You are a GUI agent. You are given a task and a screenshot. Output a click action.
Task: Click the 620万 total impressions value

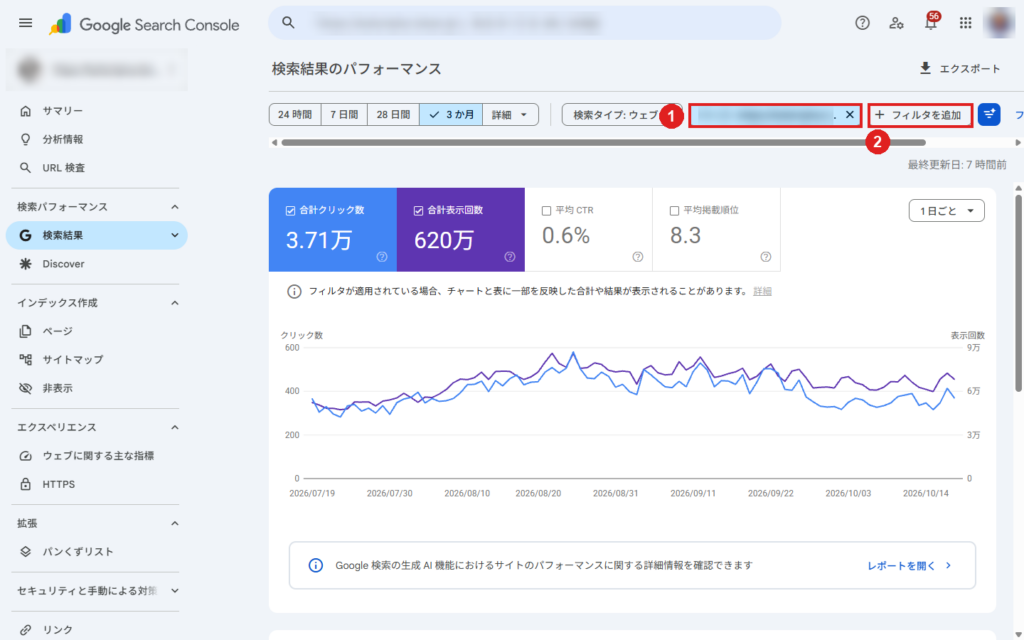pyautogui.click(x=443, y=240)
